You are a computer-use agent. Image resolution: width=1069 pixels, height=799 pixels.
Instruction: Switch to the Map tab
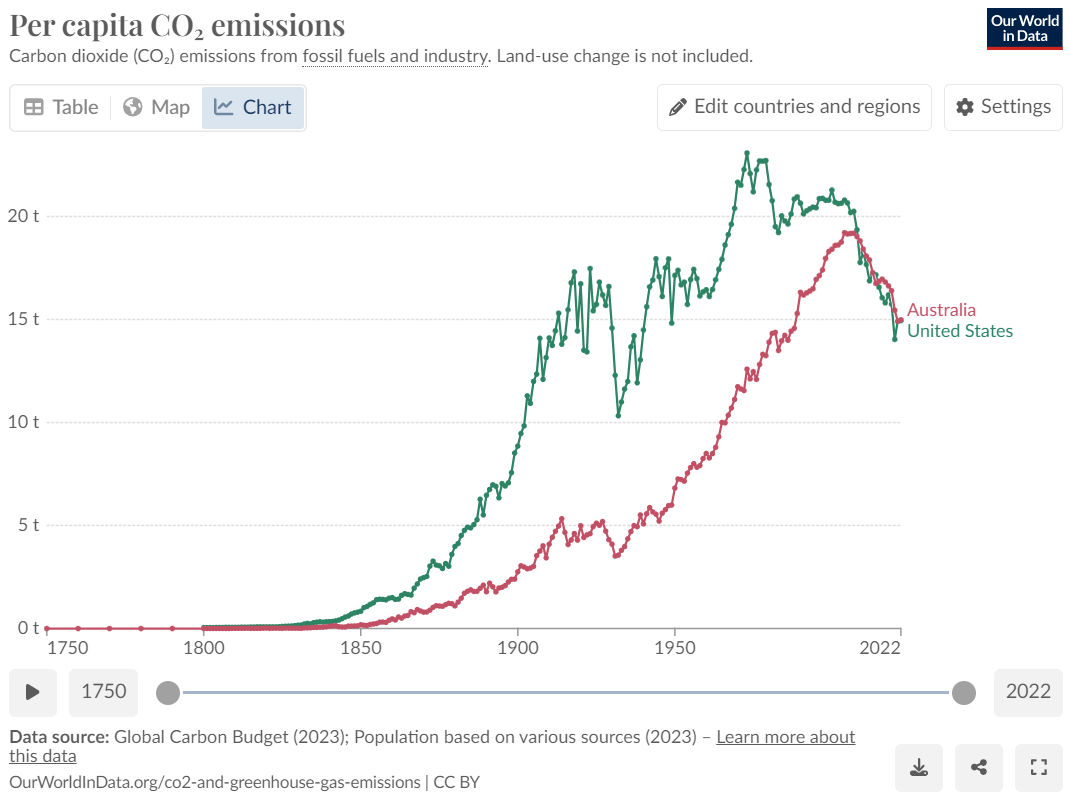[156, 107]
